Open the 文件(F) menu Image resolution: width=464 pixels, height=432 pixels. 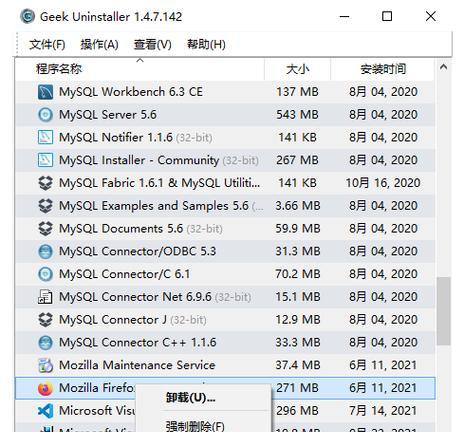[x=47, y=44]
